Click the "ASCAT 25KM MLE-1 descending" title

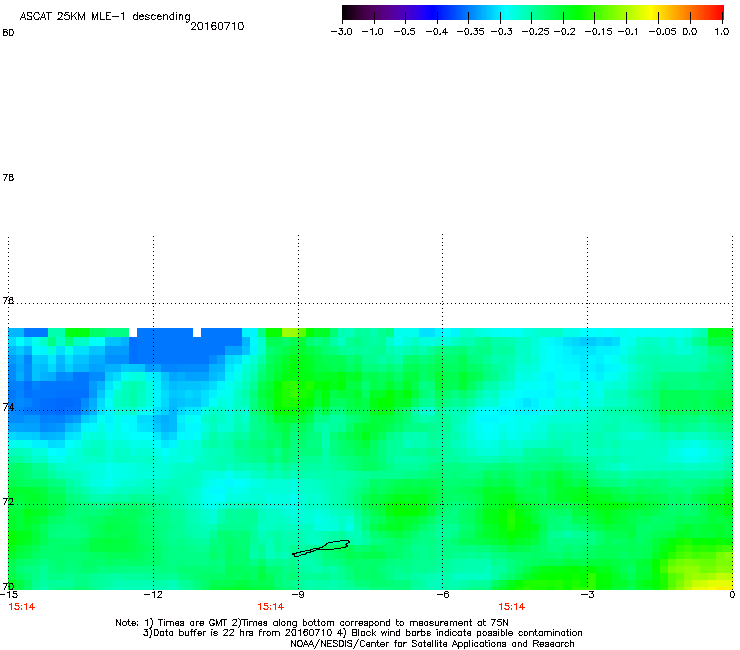click(105, 17)
